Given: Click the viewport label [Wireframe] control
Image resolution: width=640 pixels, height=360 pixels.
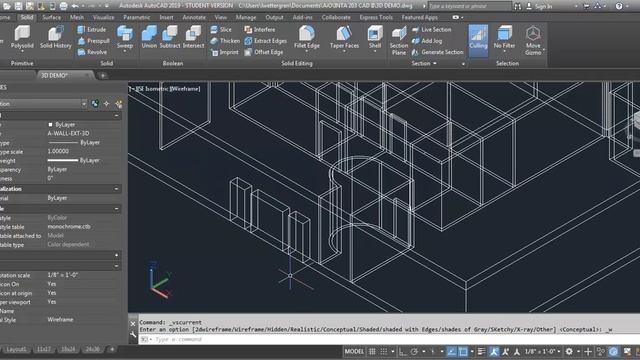Looking at the screenshot, I should pyautogui.click(x=185, y=89).
